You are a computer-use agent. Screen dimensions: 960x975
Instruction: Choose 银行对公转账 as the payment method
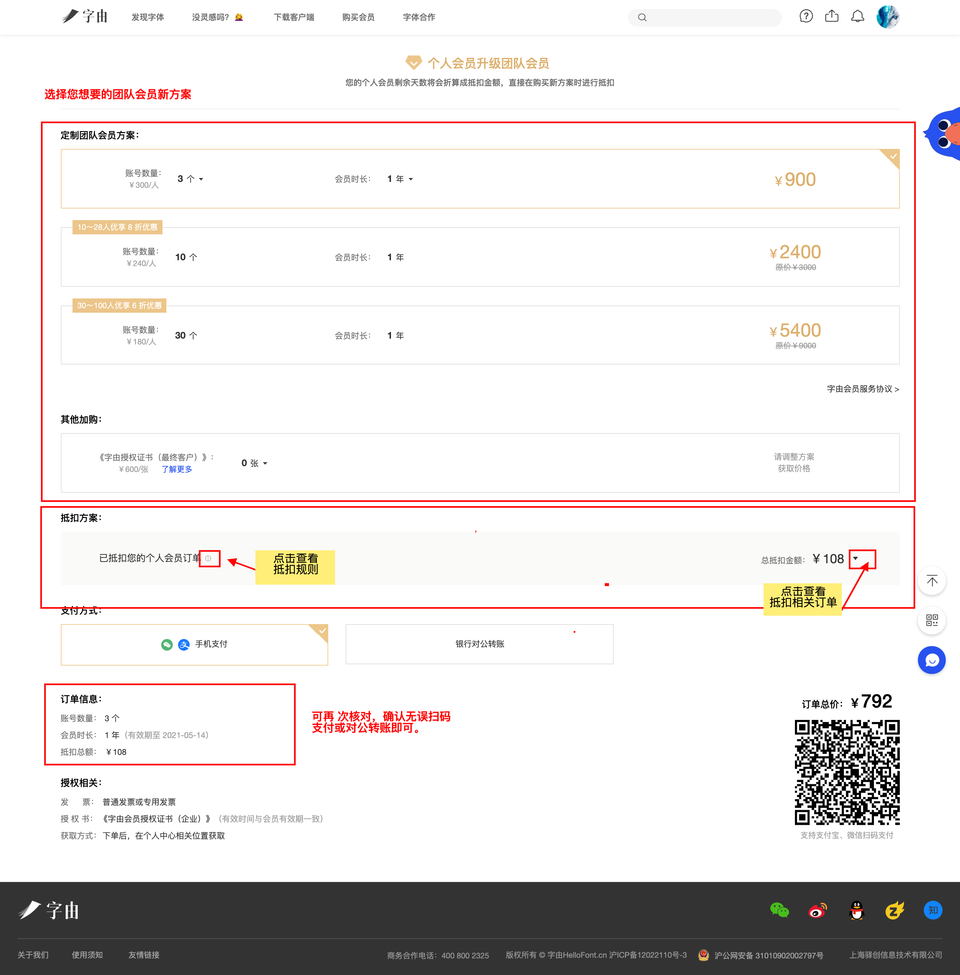479,644
